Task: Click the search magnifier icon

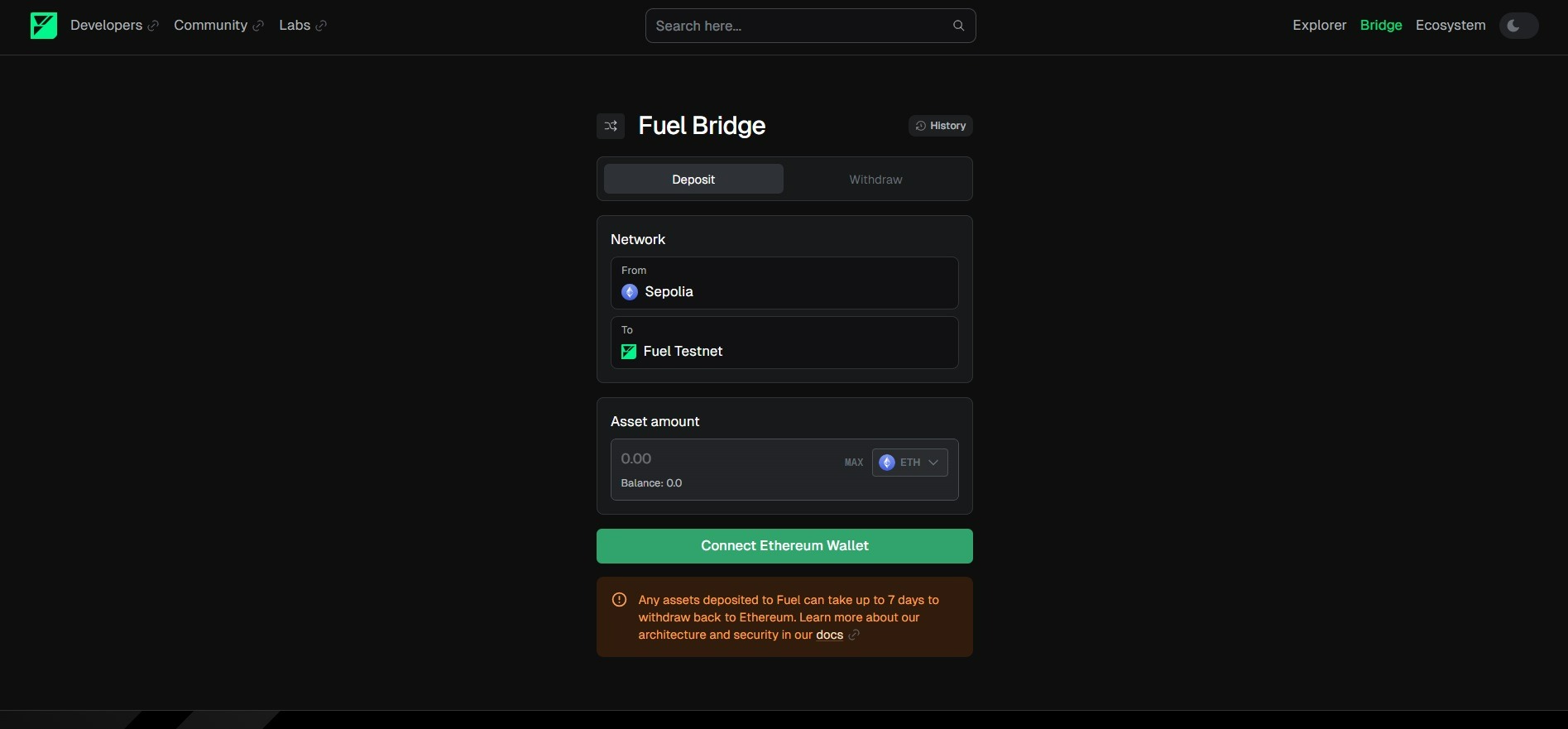Action: pos(958,26)
